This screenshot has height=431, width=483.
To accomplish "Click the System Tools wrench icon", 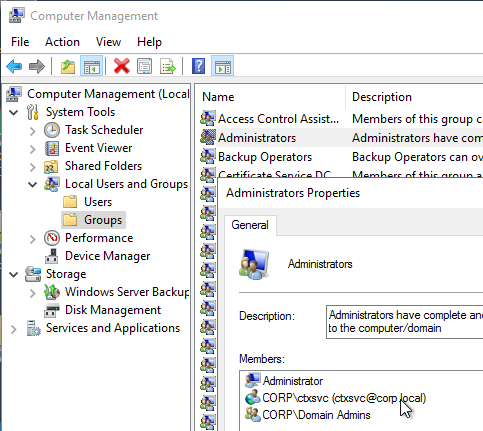I will click(33, 112).
